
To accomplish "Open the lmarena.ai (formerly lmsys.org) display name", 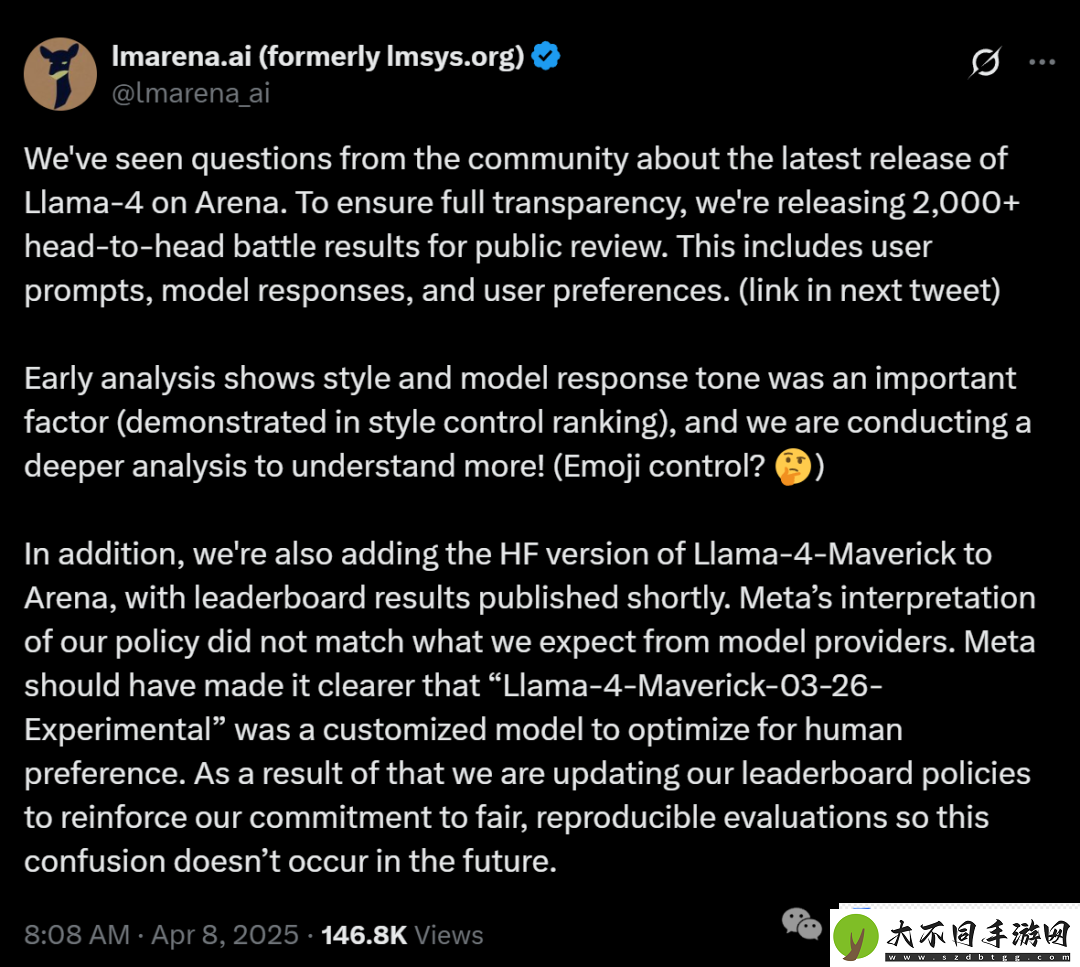I will click(x=318, y=56).
